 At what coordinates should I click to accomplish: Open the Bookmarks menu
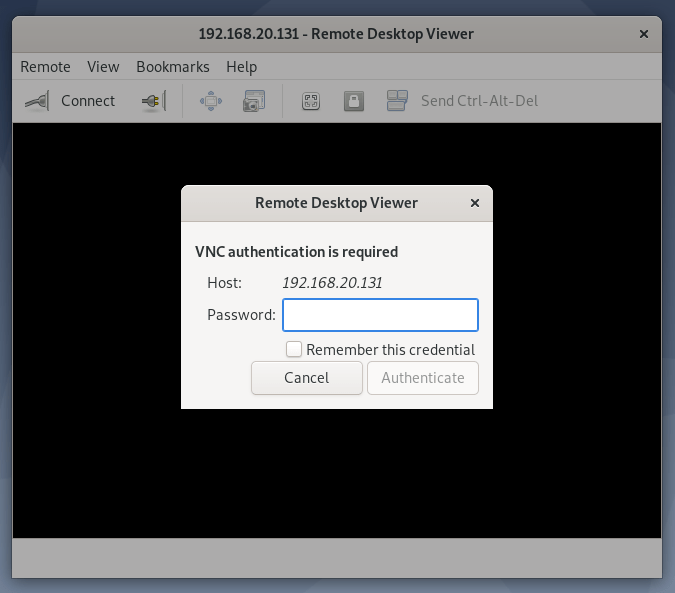173,67
